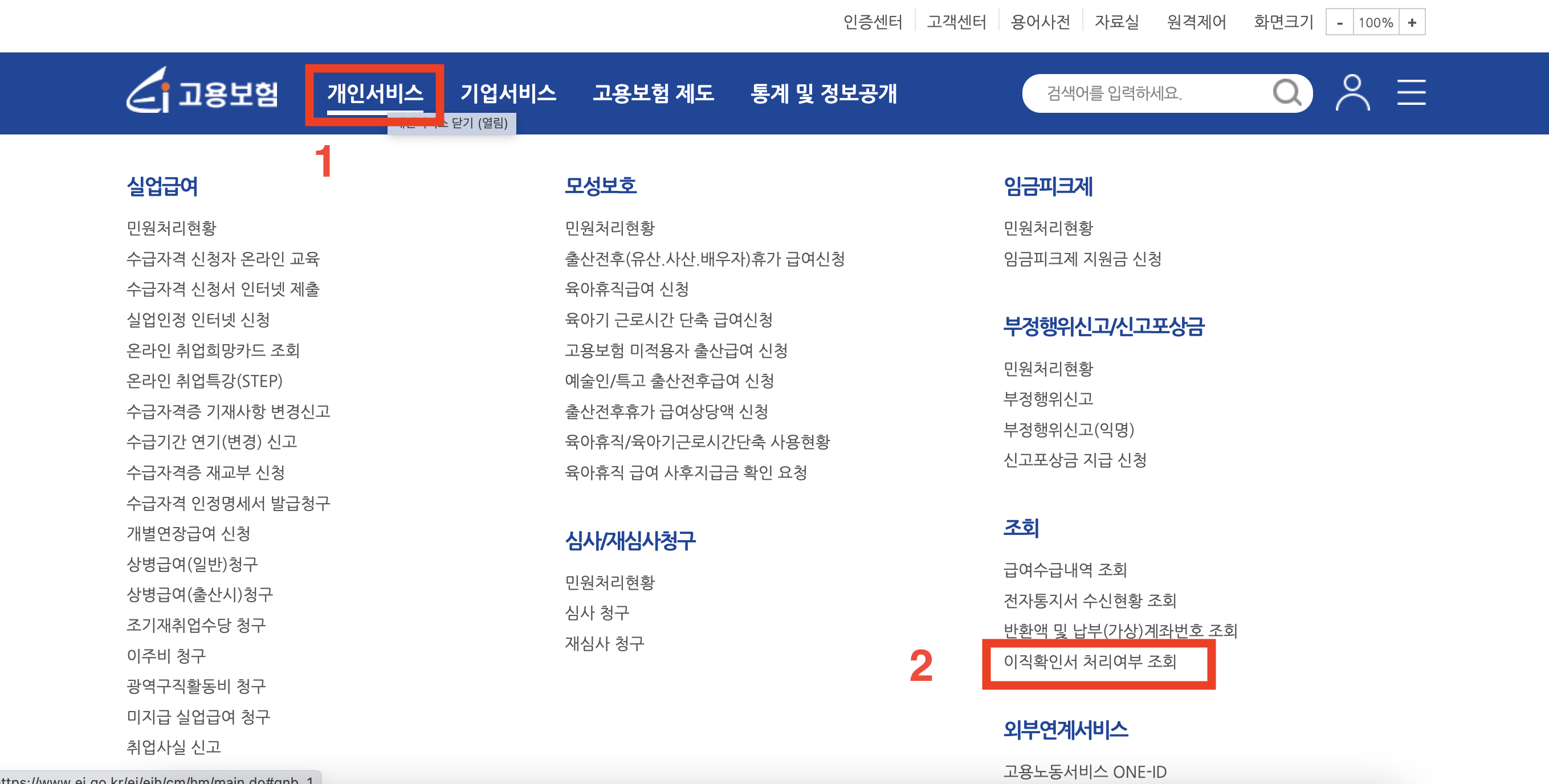Click the minus button to shrink 화면크기
Viewport: 1549px width, 784px height.
pyautogui.click(x=1340, y=22)
